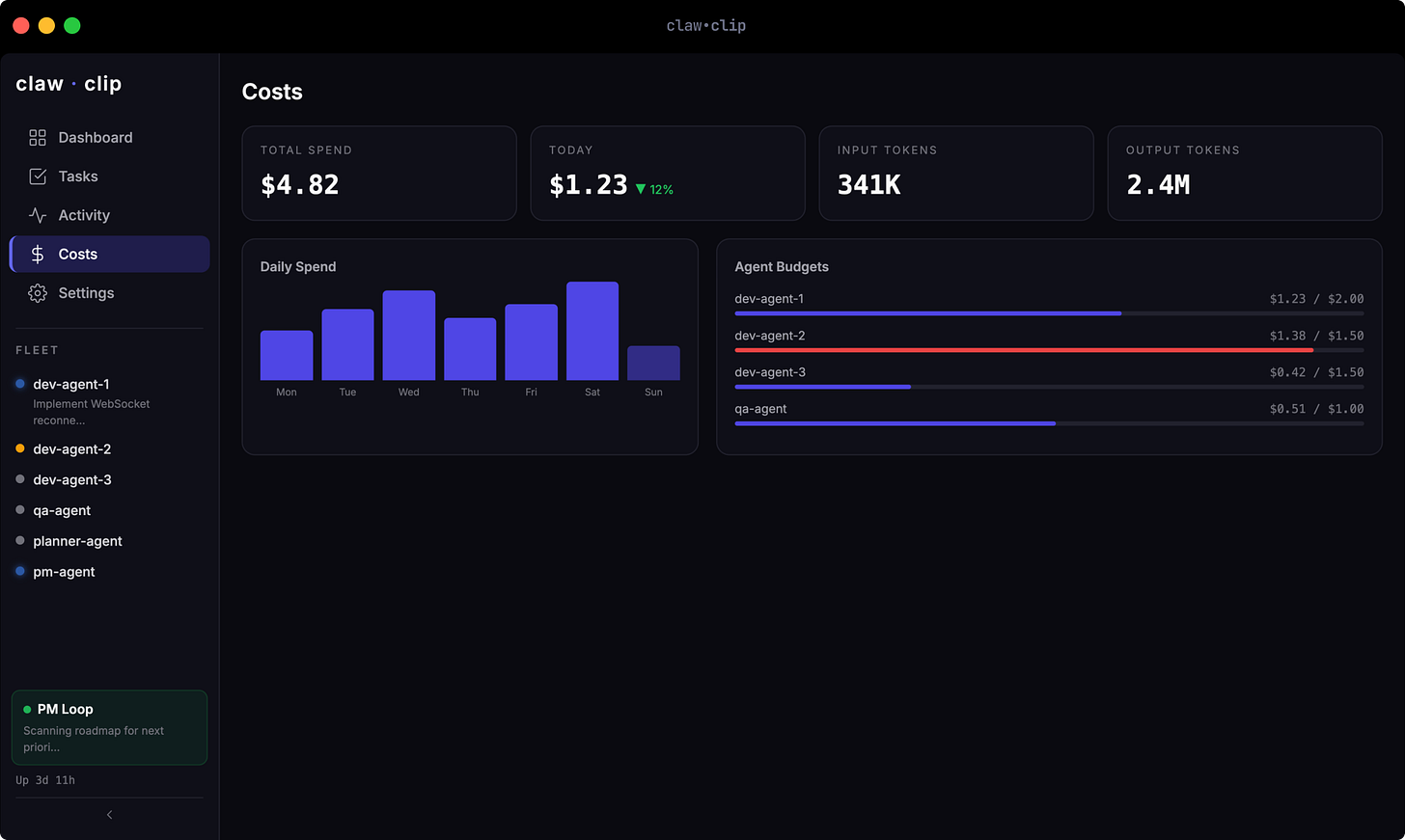
Task: Click the $1.23 / $2.00 budget value
Action: (1316, 299)
